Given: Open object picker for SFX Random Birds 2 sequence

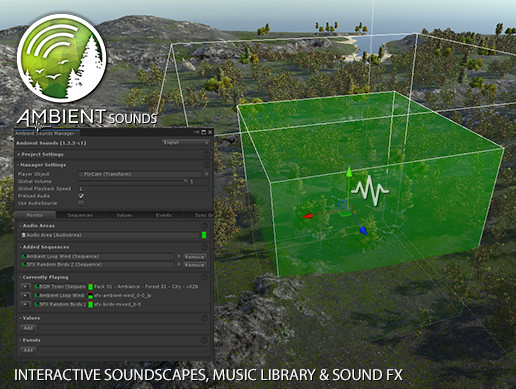Looking at the screenshot, I should pos(179,264).
